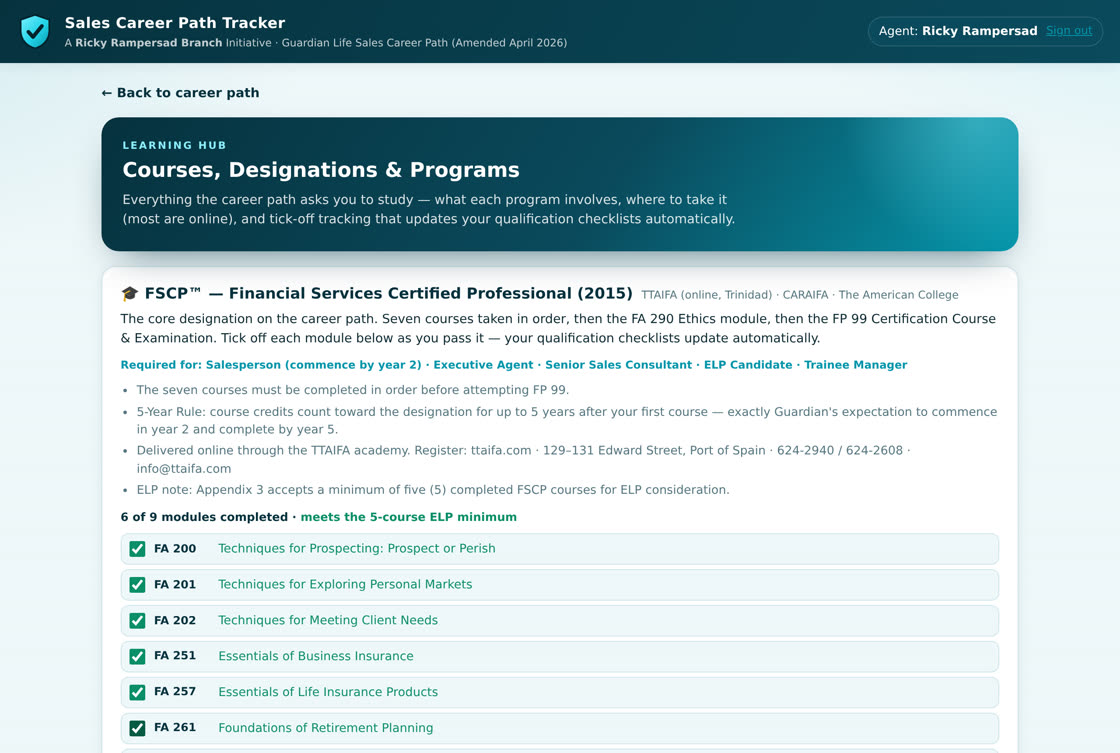This screenshot has width=1120, height=753.
Task: Click the Courses, Designations & Programs heading
Action: [x=321, y=170]
